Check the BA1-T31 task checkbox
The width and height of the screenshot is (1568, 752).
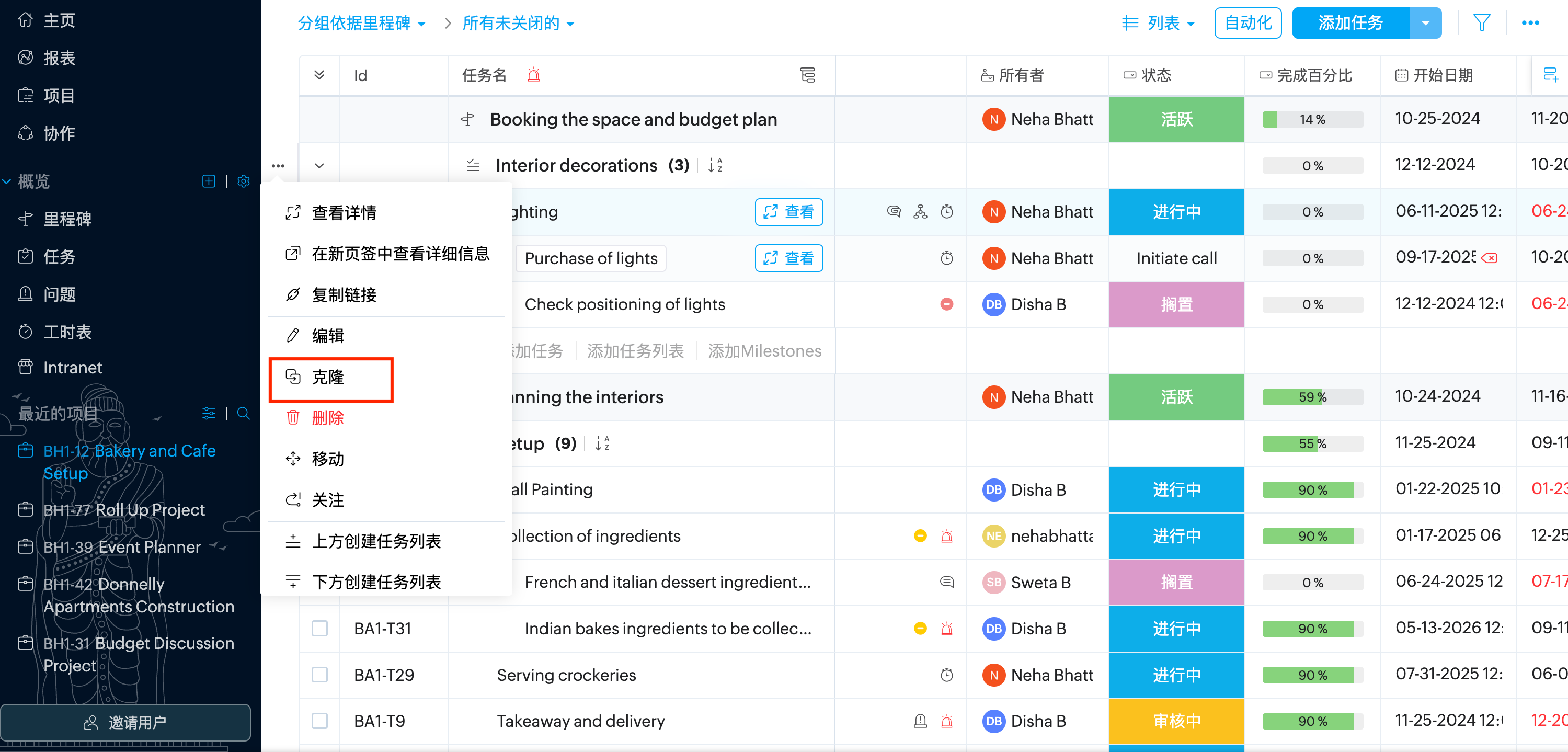pyautogui.click(x=319, y=629)
